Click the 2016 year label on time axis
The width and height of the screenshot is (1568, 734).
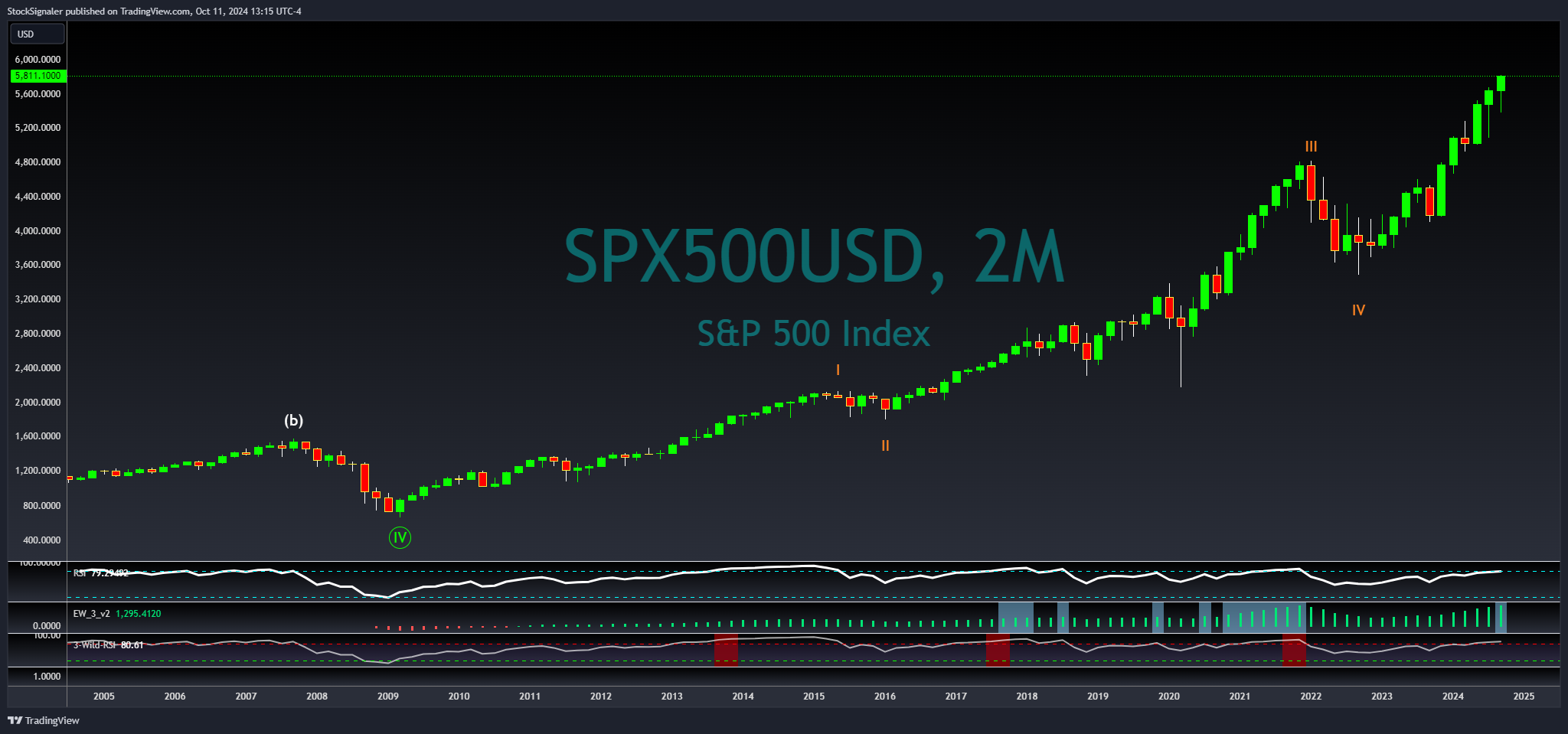(885, 696)
